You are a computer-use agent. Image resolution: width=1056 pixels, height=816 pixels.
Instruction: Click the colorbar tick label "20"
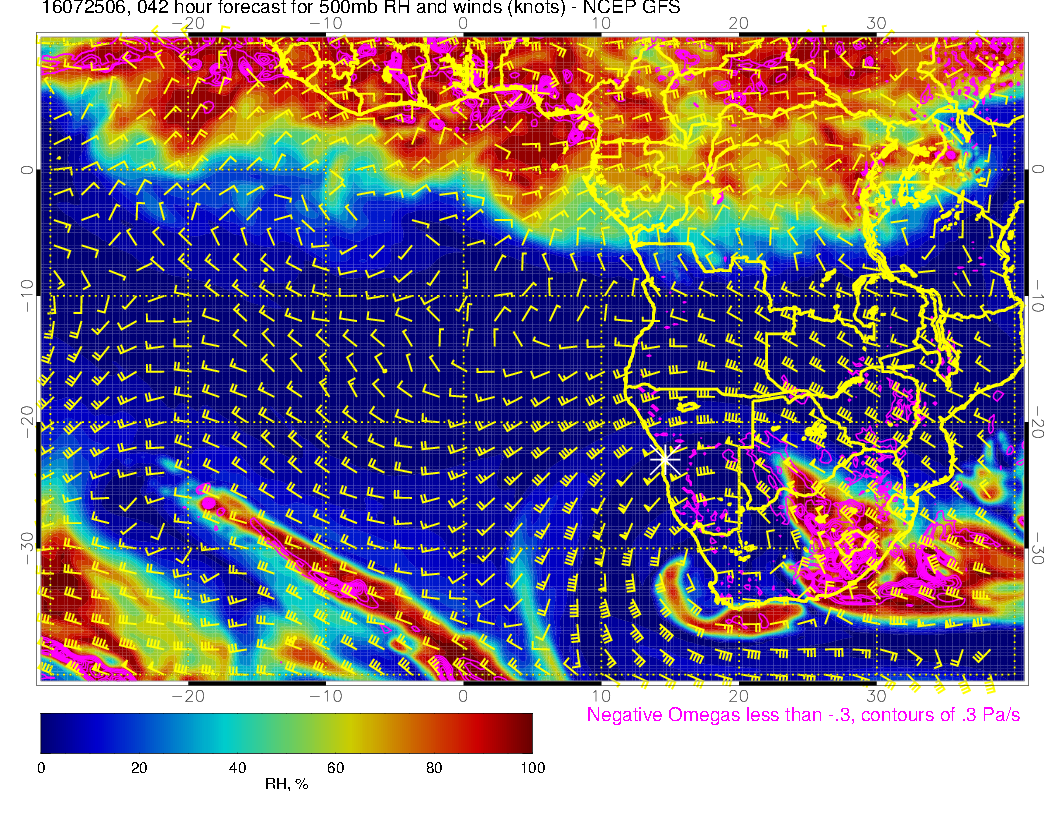coord(139,768)
